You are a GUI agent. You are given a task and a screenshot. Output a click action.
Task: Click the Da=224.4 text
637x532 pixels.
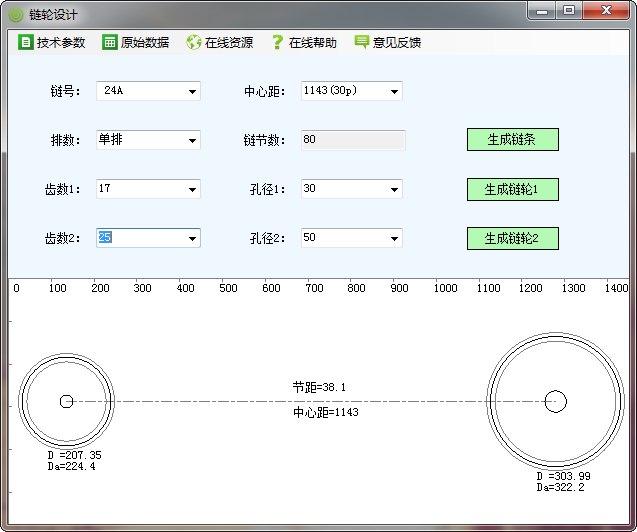[72, 466]
